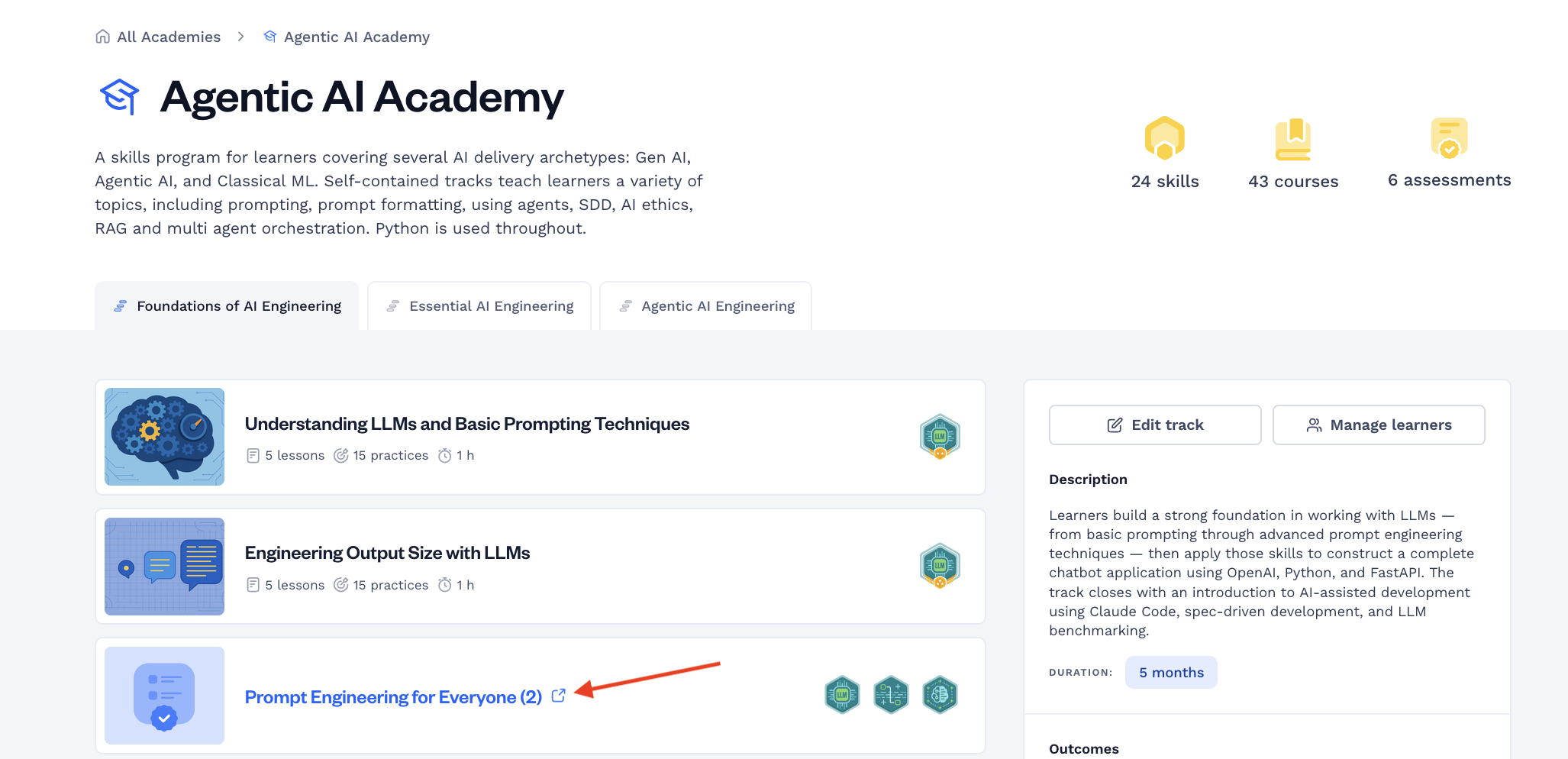
Task: Click the 43 courses book icon
Action: pyautogui.click(x=1293, y=139)
